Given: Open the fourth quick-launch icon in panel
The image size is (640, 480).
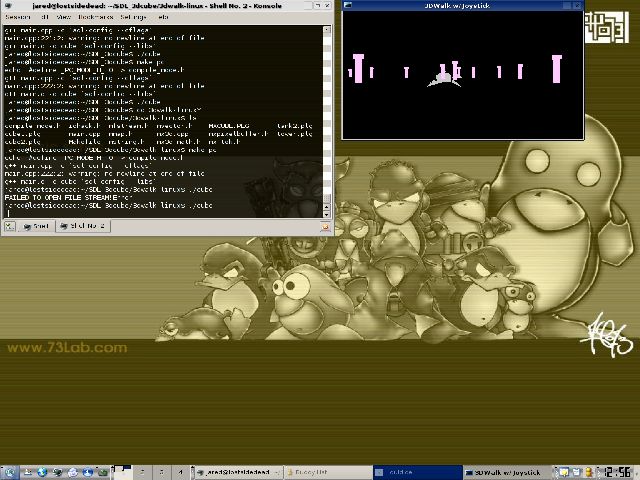Looking at the screenshot, I should click(73, 472).
